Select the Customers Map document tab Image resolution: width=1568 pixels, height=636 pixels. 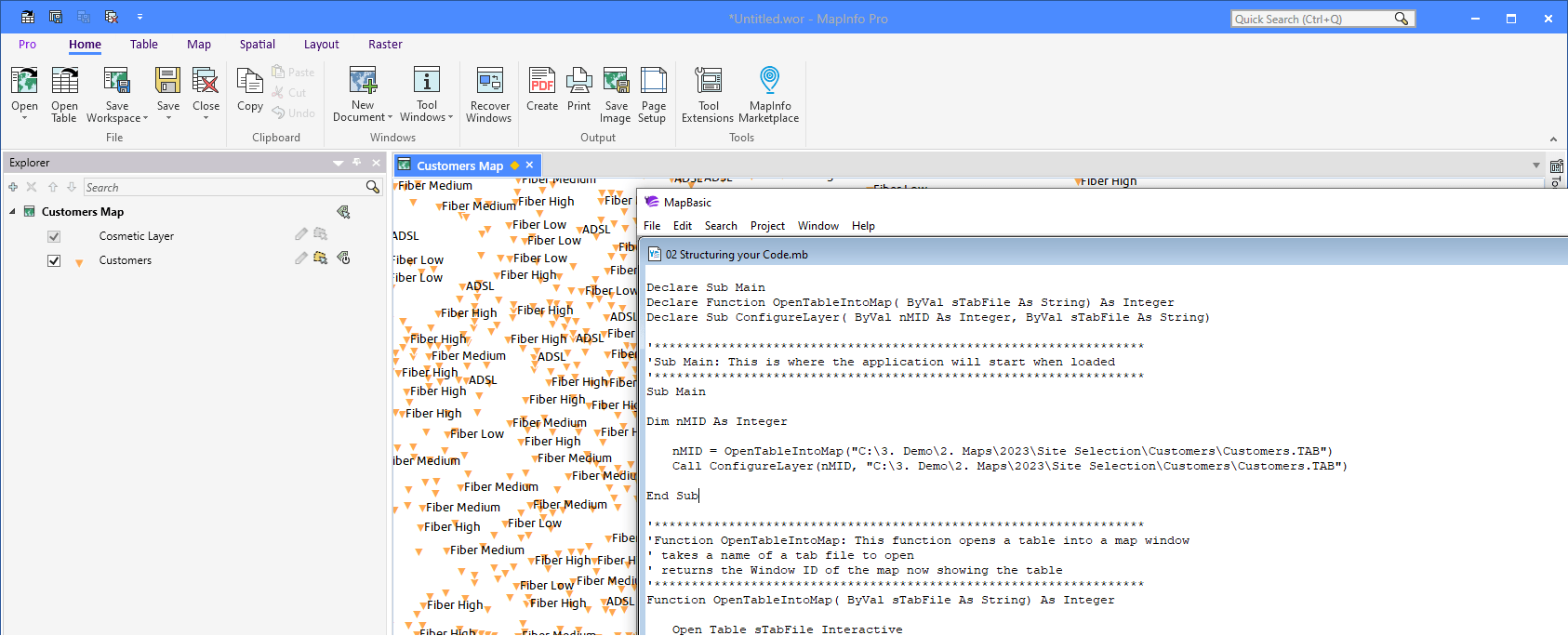coord(459,166)
